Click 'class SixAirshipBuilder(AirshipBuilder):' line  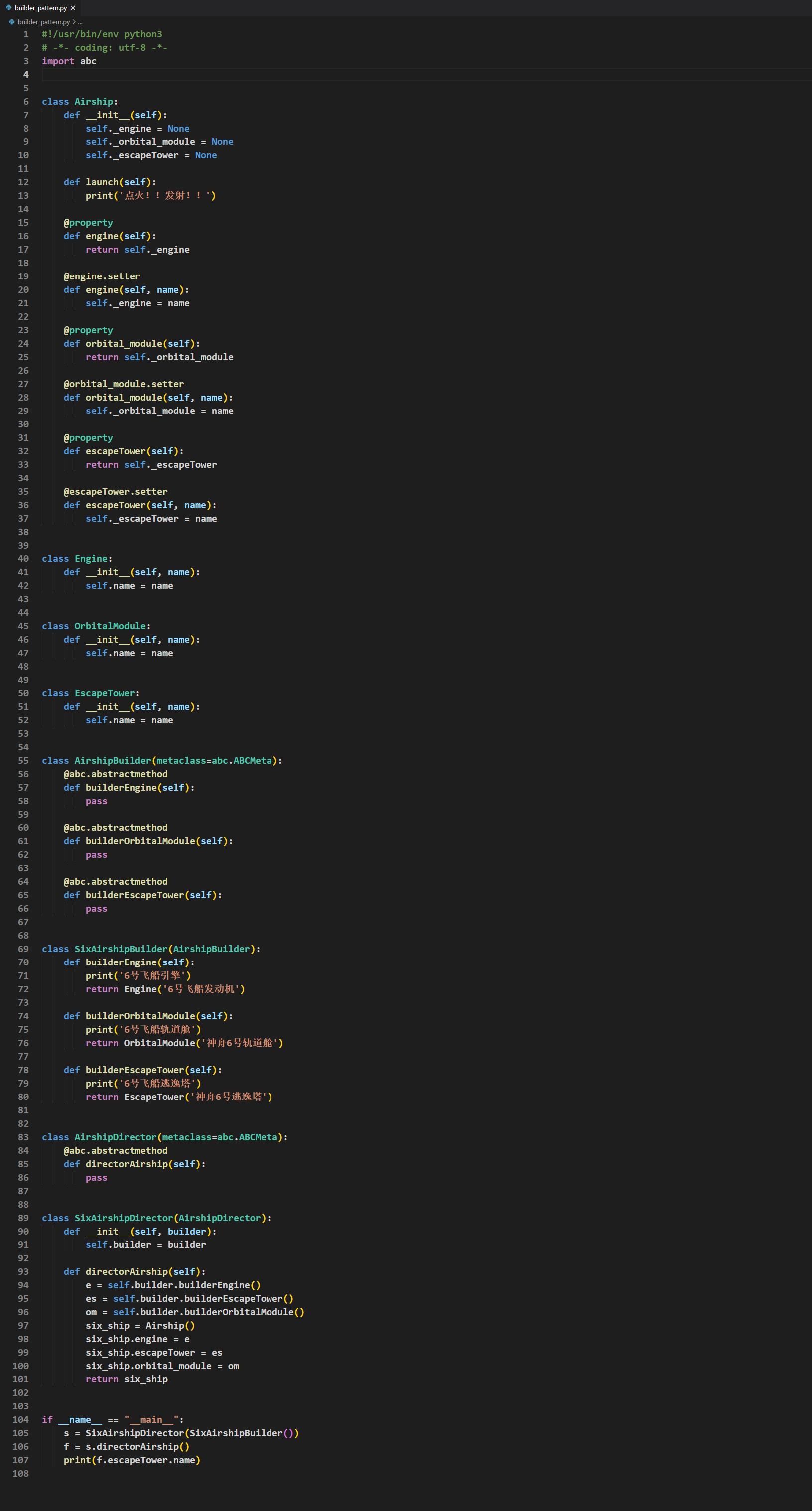pos(151,949)
